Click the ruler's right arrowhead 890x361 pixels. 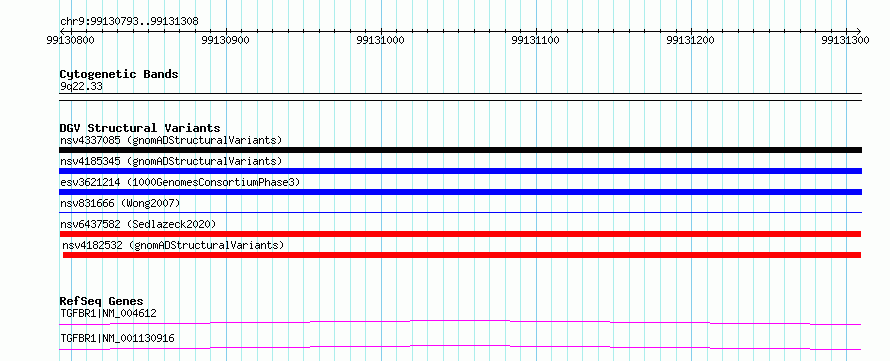point(858,31)
